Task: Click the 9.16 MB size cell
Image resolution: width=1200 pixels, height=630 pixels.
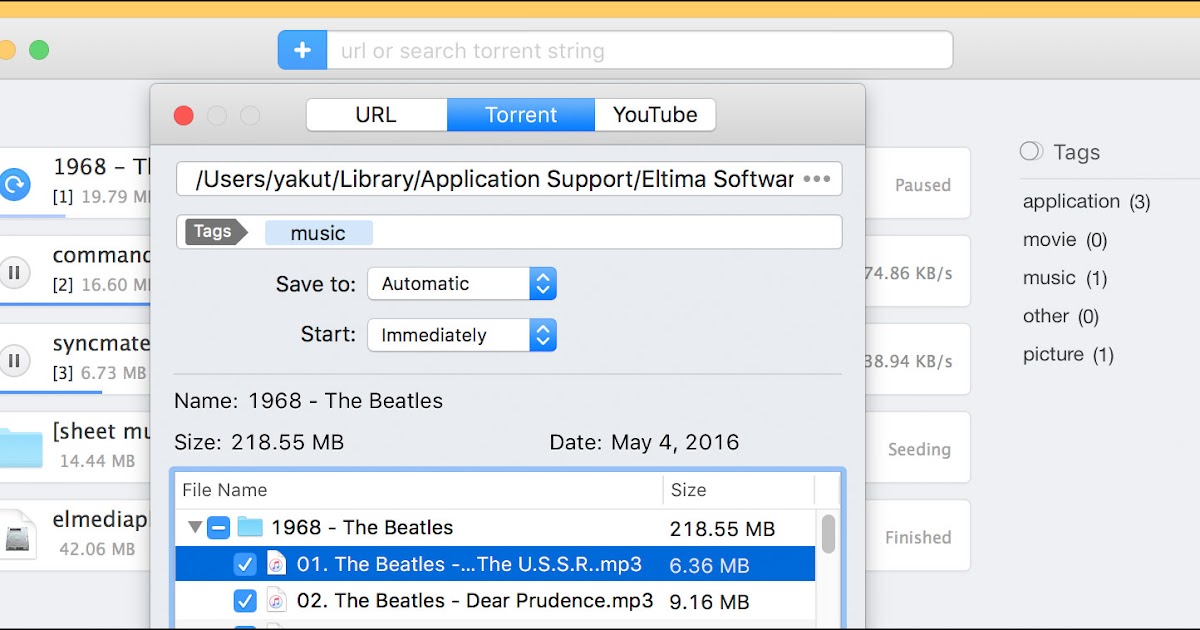Action: point(709,602)
